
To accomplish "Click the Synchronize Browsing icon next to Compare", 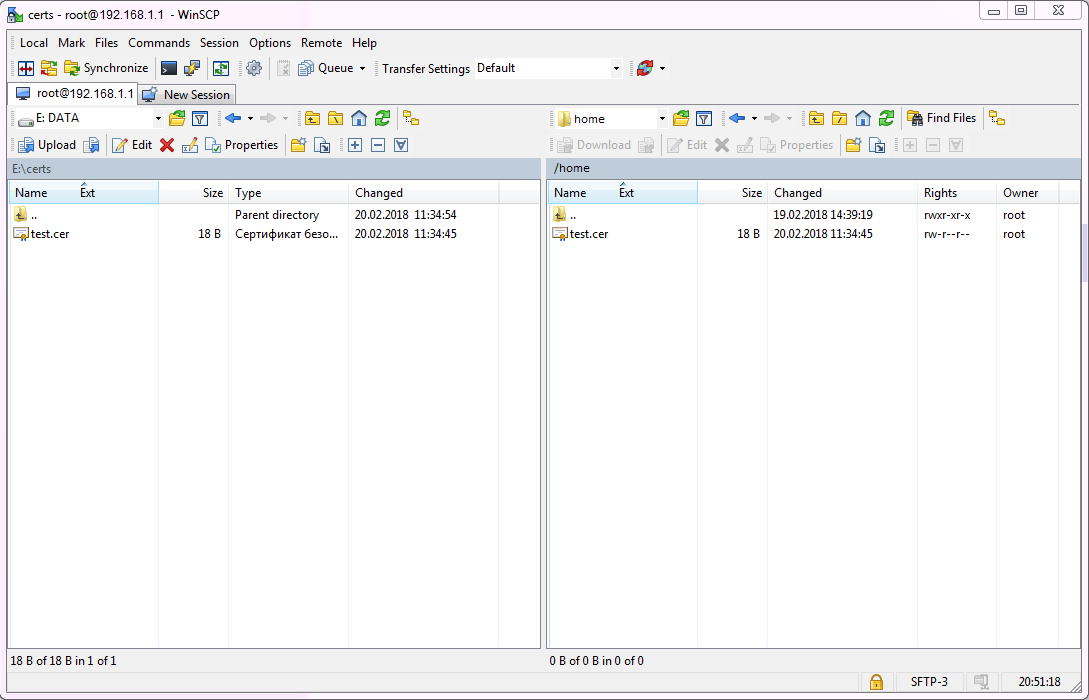I will (49, 68).
